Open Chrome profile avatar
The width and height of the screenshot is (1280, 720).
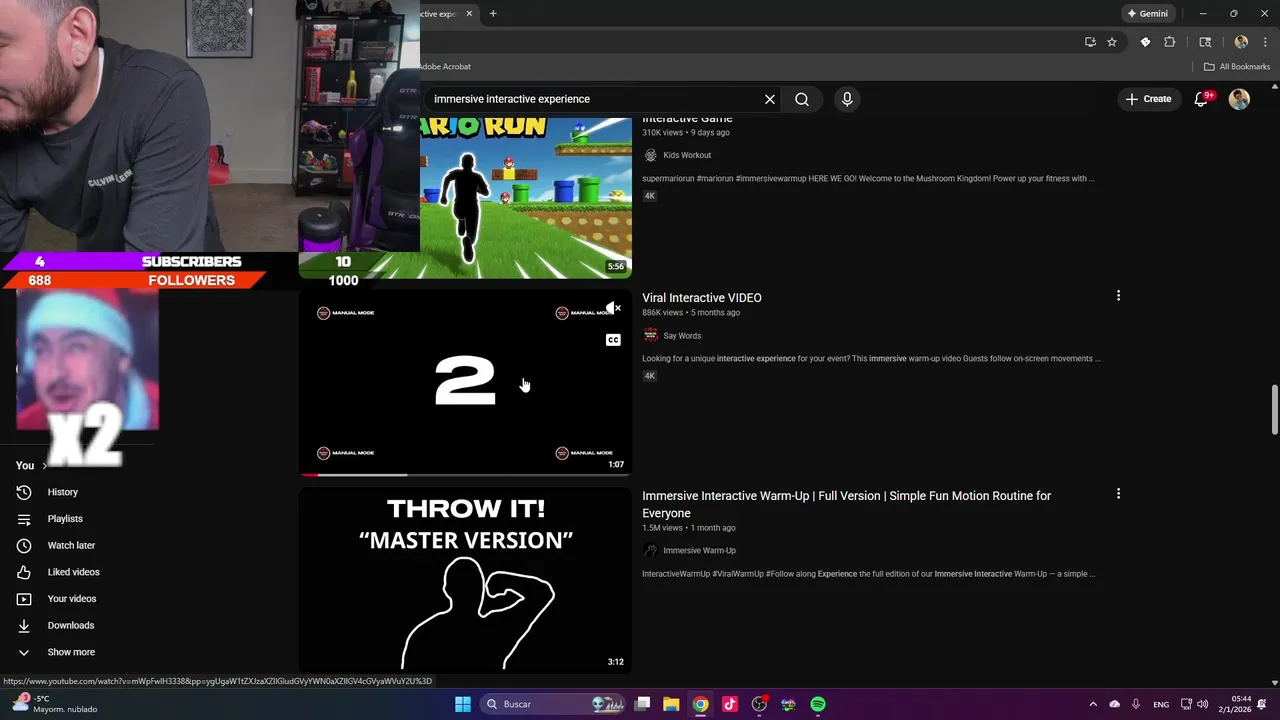click(x=1241, y=42)
